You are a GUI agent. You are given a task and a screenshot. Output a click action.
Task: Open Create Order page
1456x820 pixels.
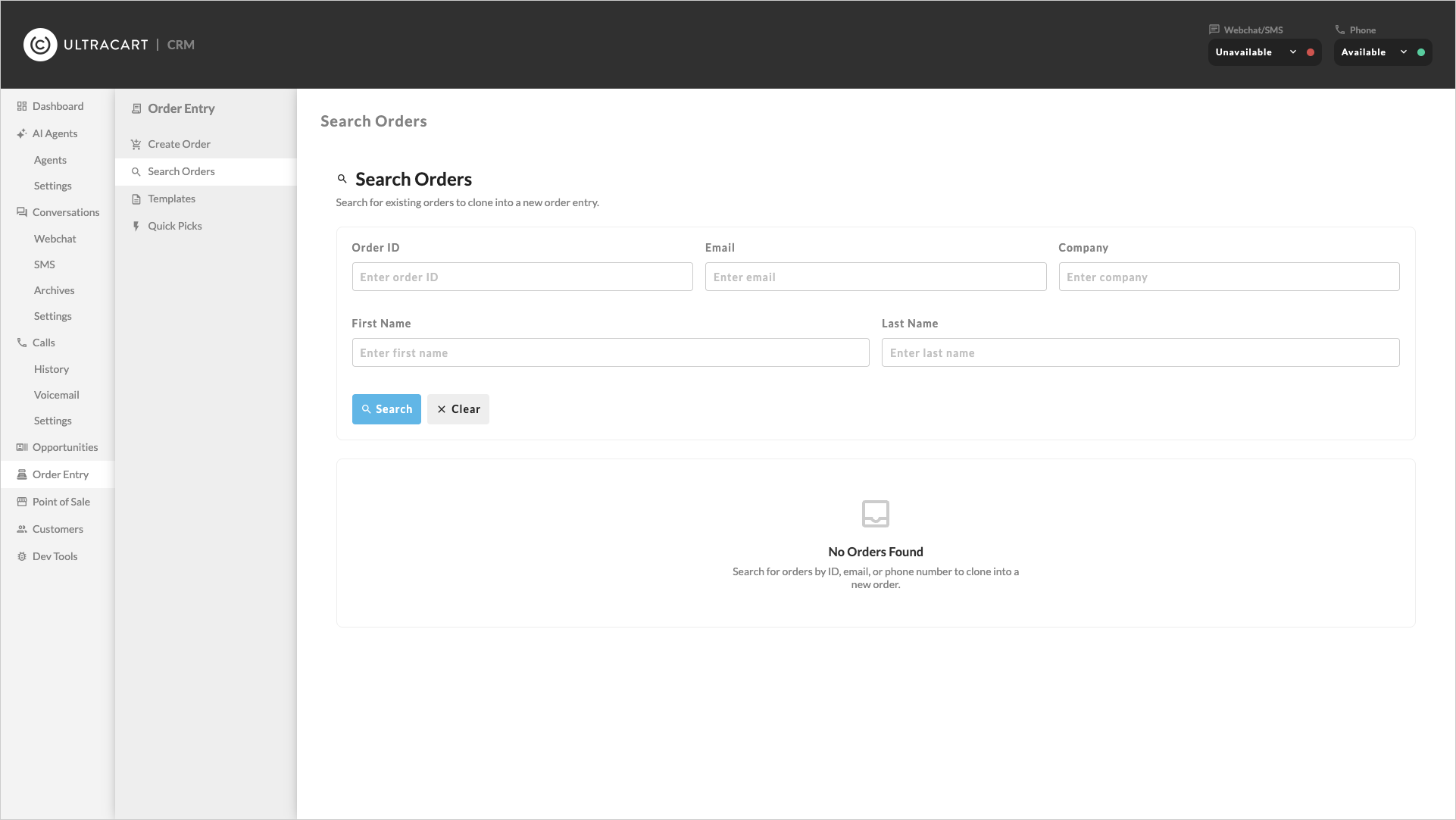pyautogui.click(x=205, y=144)
